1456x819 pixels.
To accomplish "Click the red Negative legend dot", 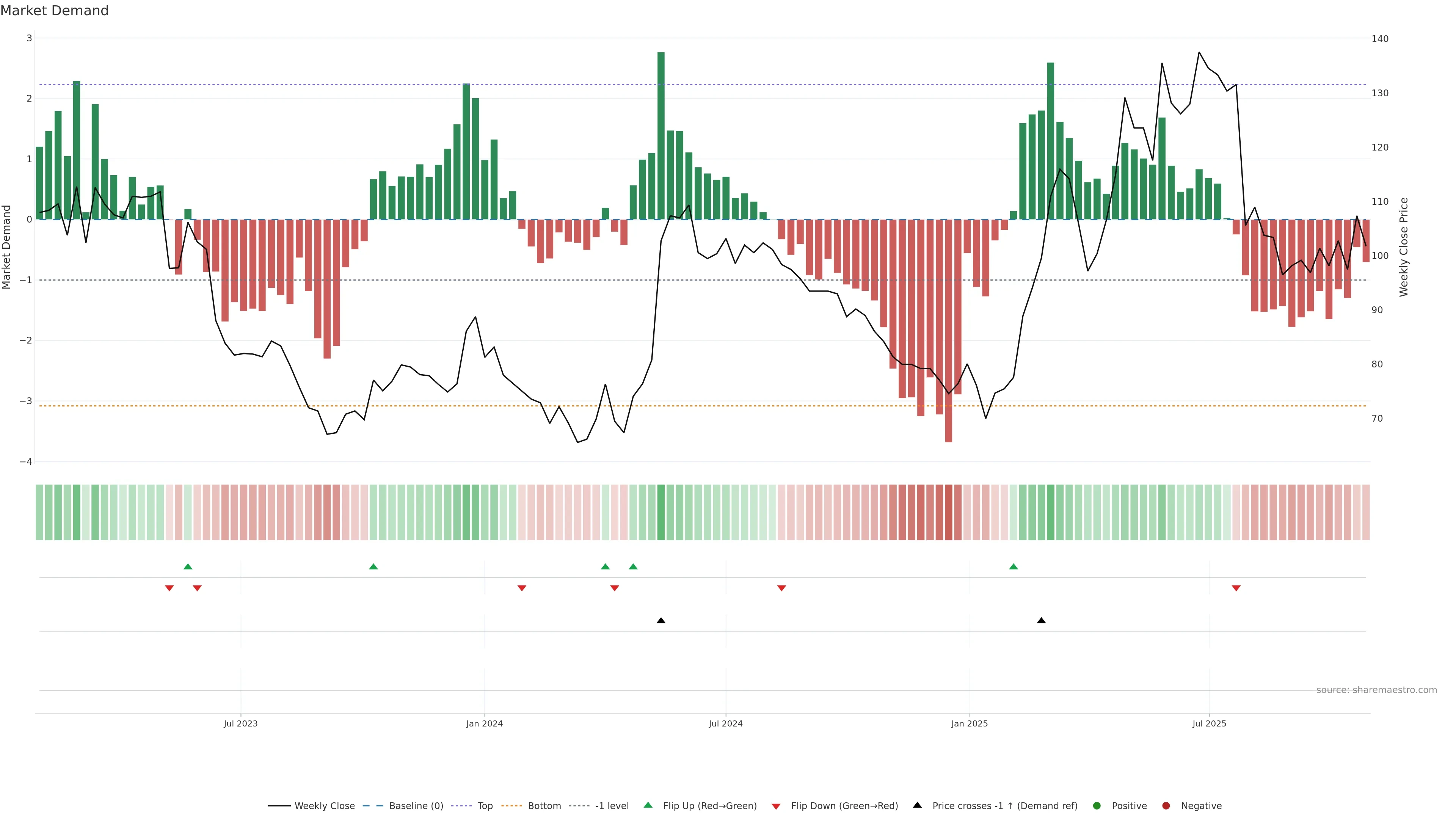I will [1166, 805].
